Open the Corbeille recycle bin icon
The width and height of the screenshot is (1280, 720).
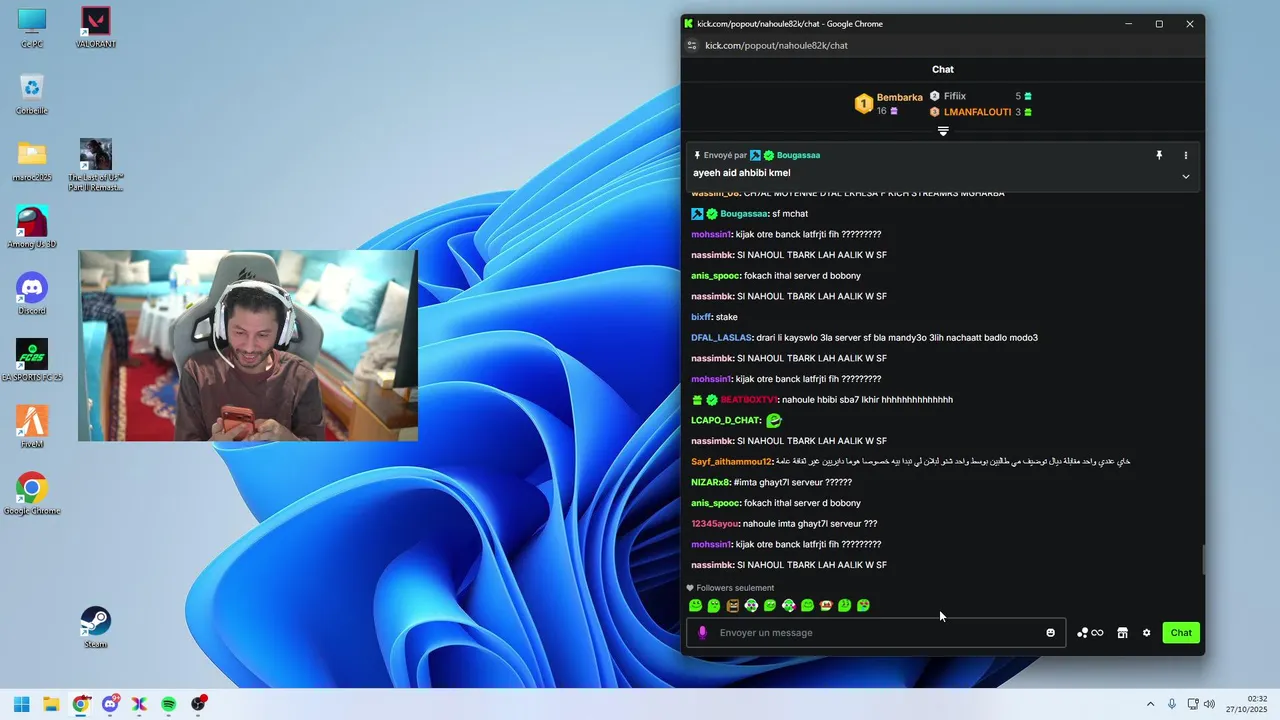click(x=32, y=93)
